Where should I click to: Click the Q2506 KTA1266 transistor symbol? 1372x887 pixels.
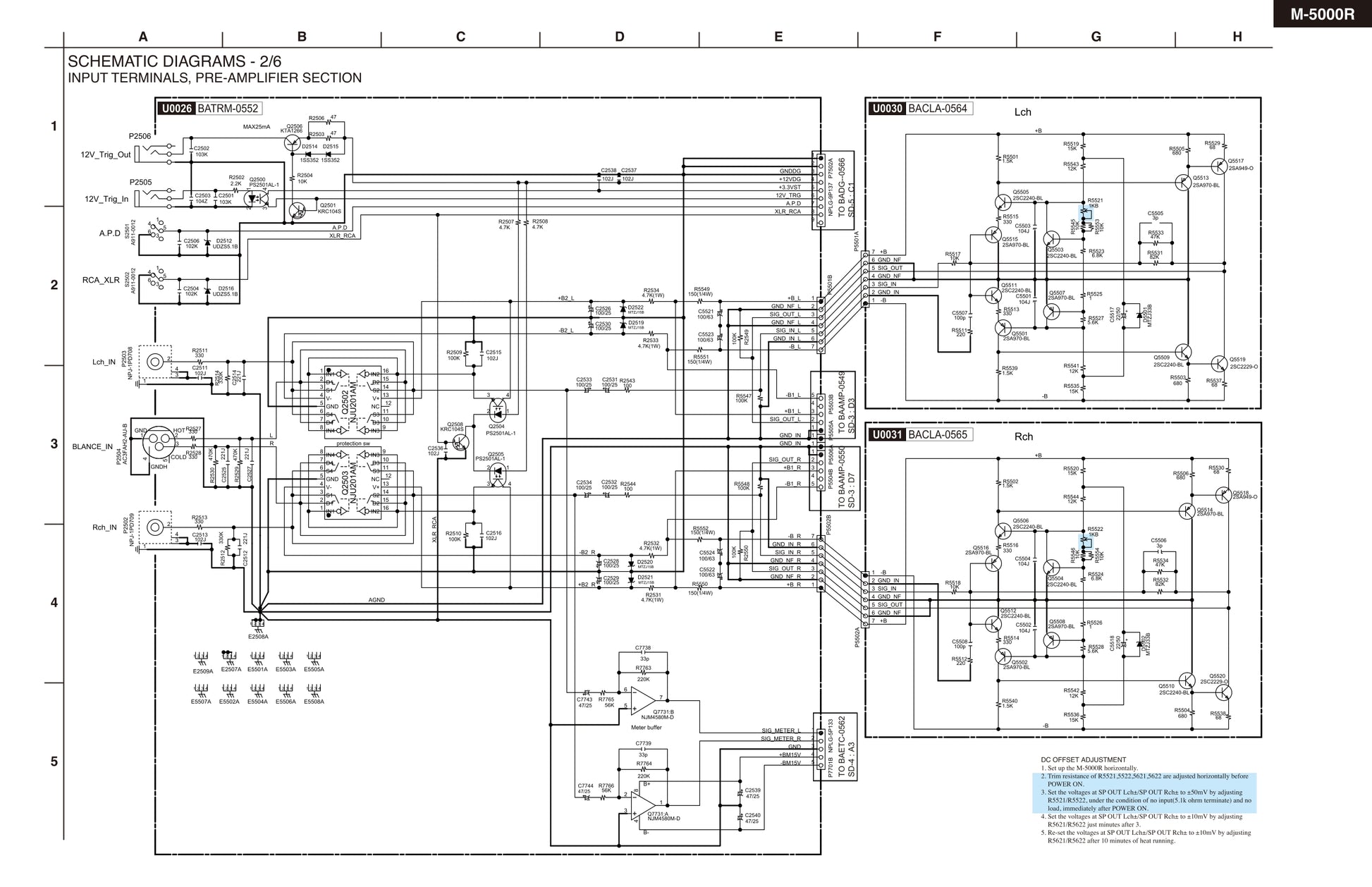294,142
